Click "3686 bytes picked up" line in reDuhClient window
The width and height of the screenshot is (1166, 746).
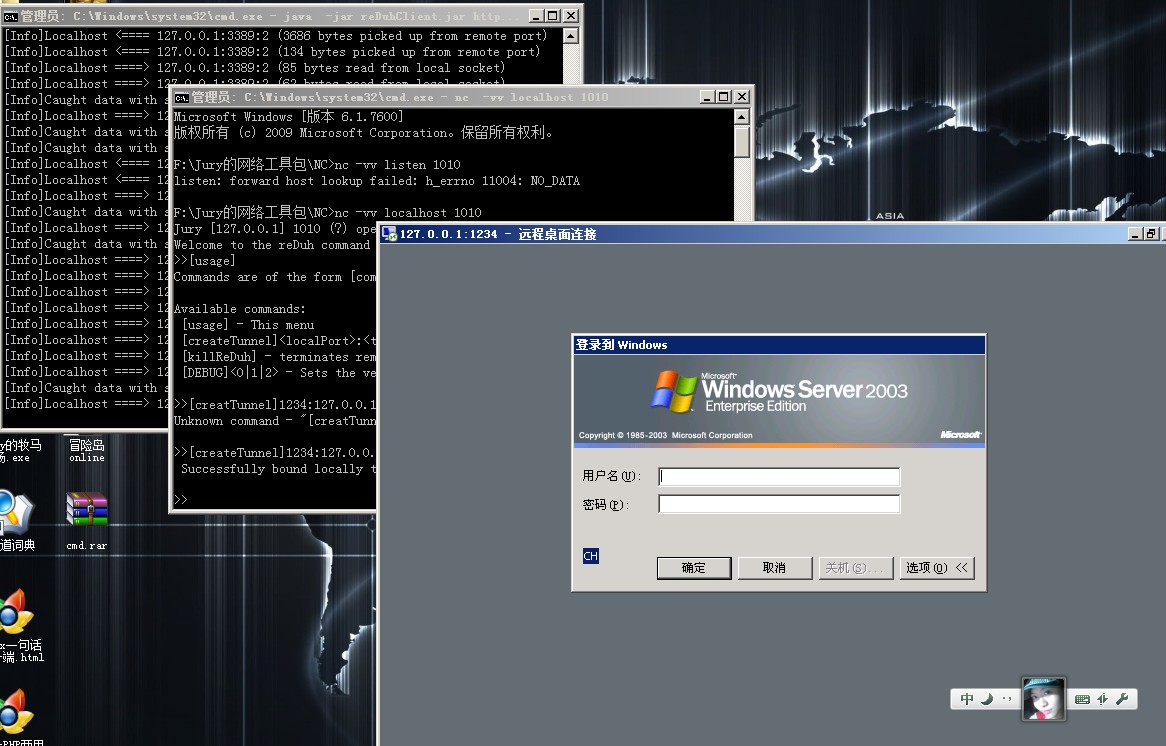coord(275,36)
